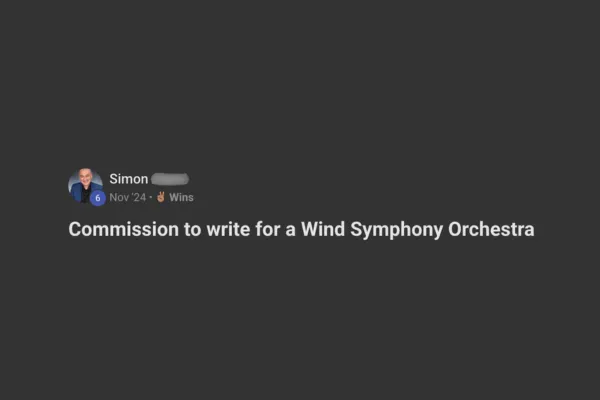View the man's face in the avatar
This screenshot has height=400, width=600.
[x=85, y=178]
